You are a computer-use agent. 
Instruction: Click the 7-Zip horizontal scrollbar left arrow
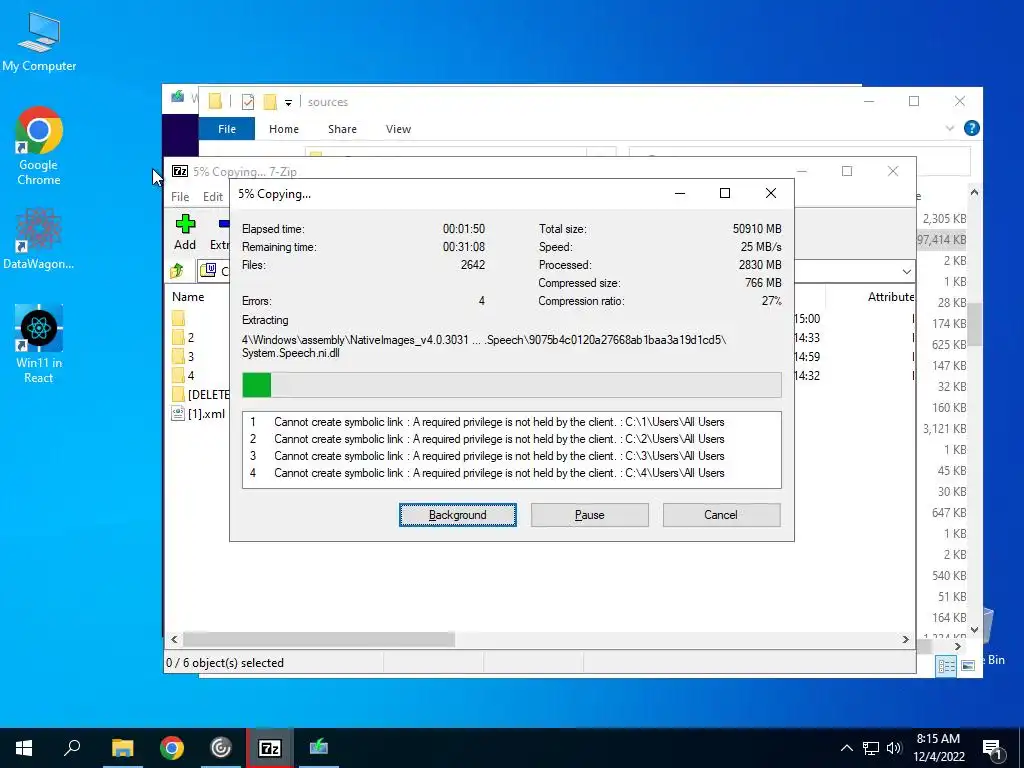pyautogui.click(x=174, y=639)
